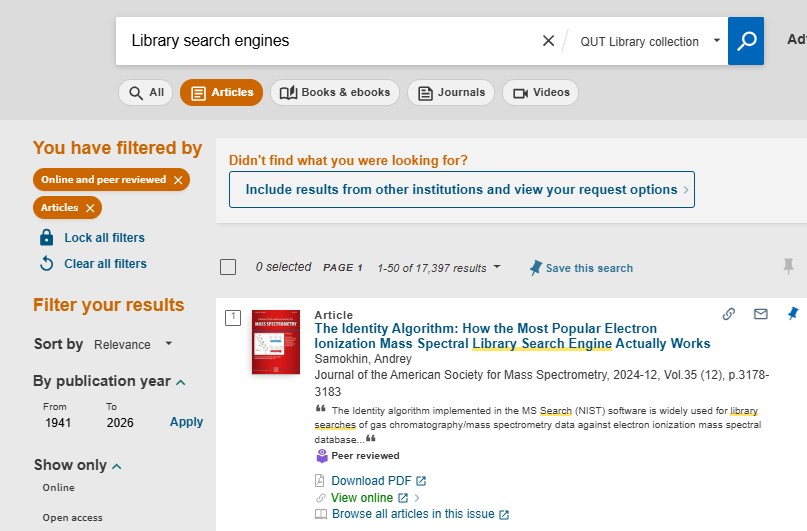Remove the Online and peer reviewed filter
This screenshot has height=531, width=807.
(x=178, y=180)
